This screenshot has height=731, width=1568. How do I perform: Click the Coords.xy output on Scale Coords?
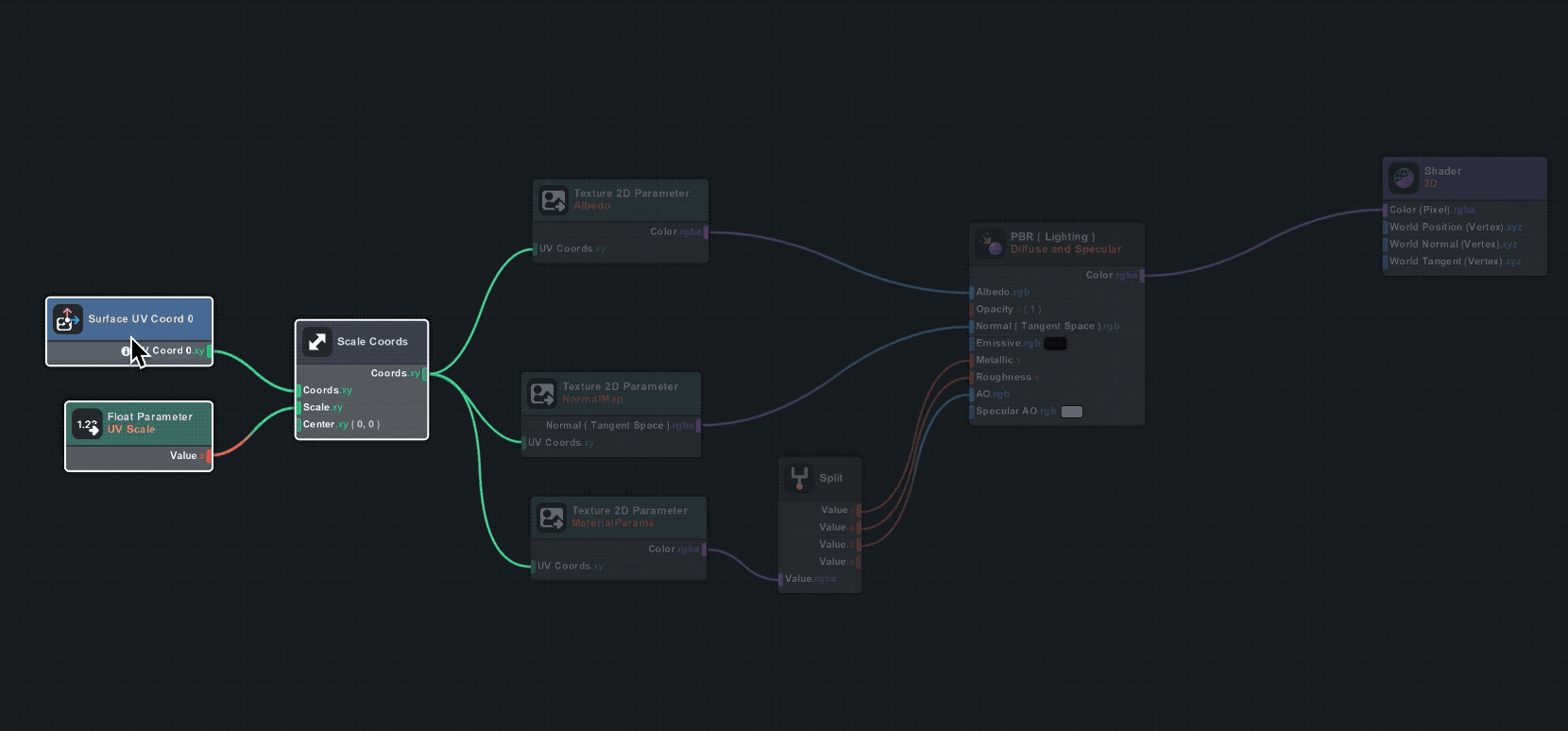coord(421,374)
